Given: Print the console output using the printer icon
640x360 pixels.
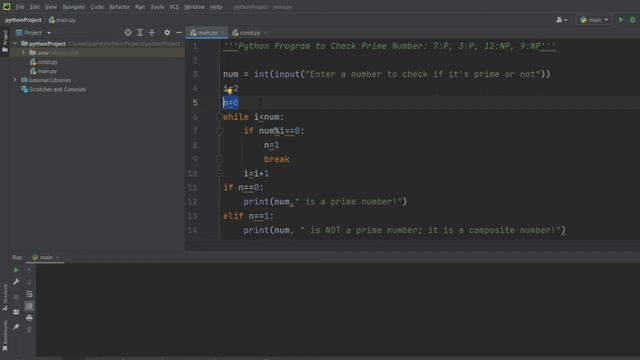Looking at the screenshot, I should click(x=29, y=318).
